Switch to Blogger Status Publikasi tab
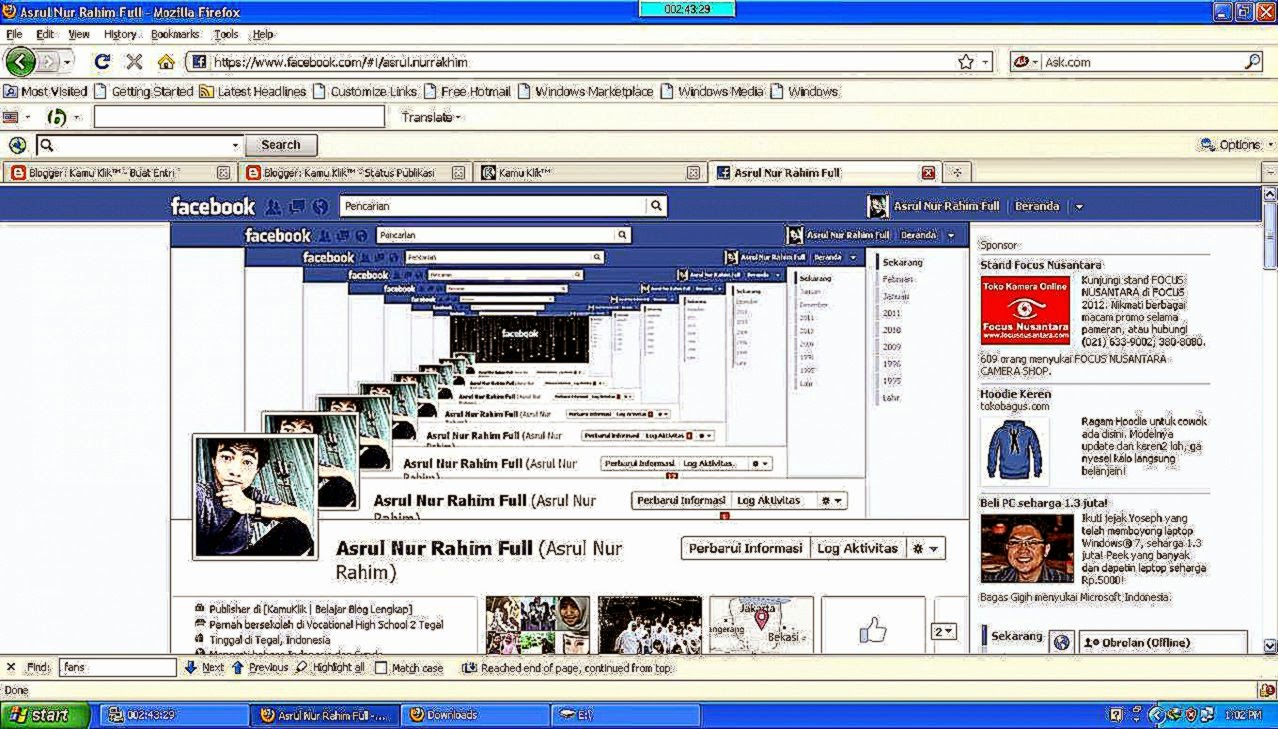 [355, 173]
